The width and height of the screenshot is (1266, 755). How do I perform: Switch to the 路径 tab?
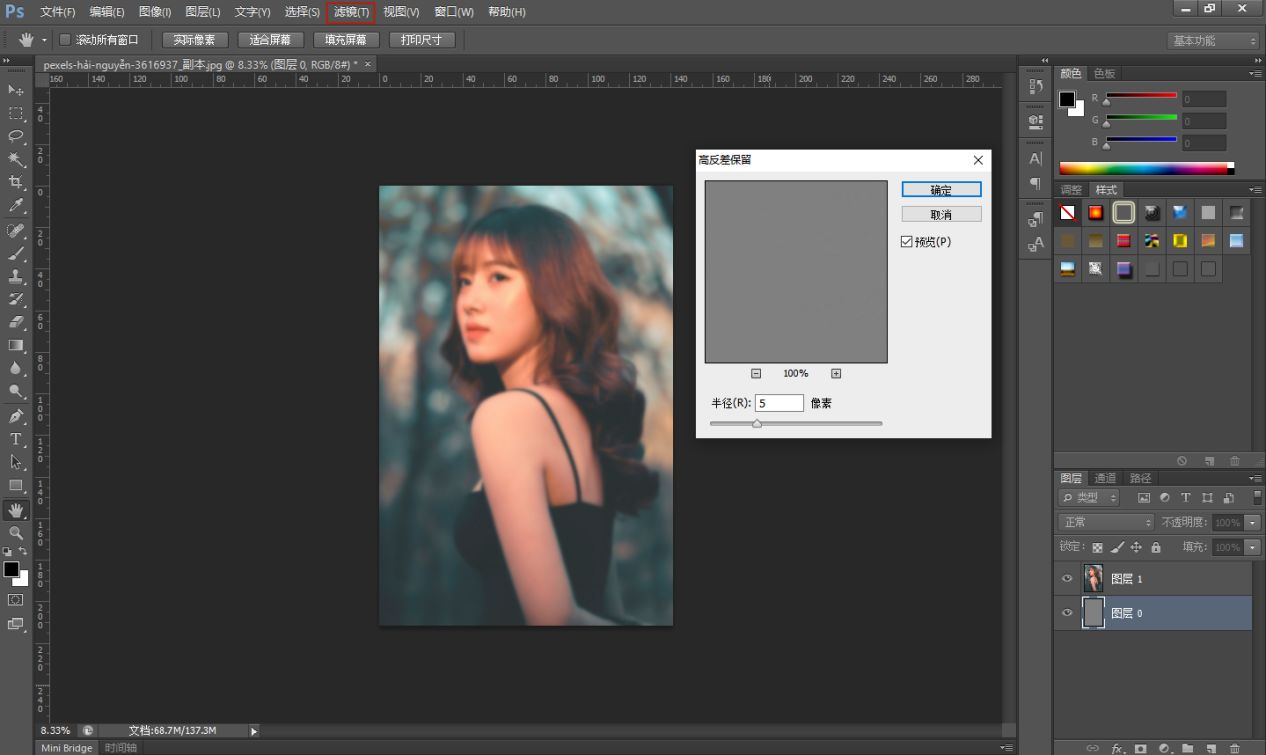point(1140,478)
